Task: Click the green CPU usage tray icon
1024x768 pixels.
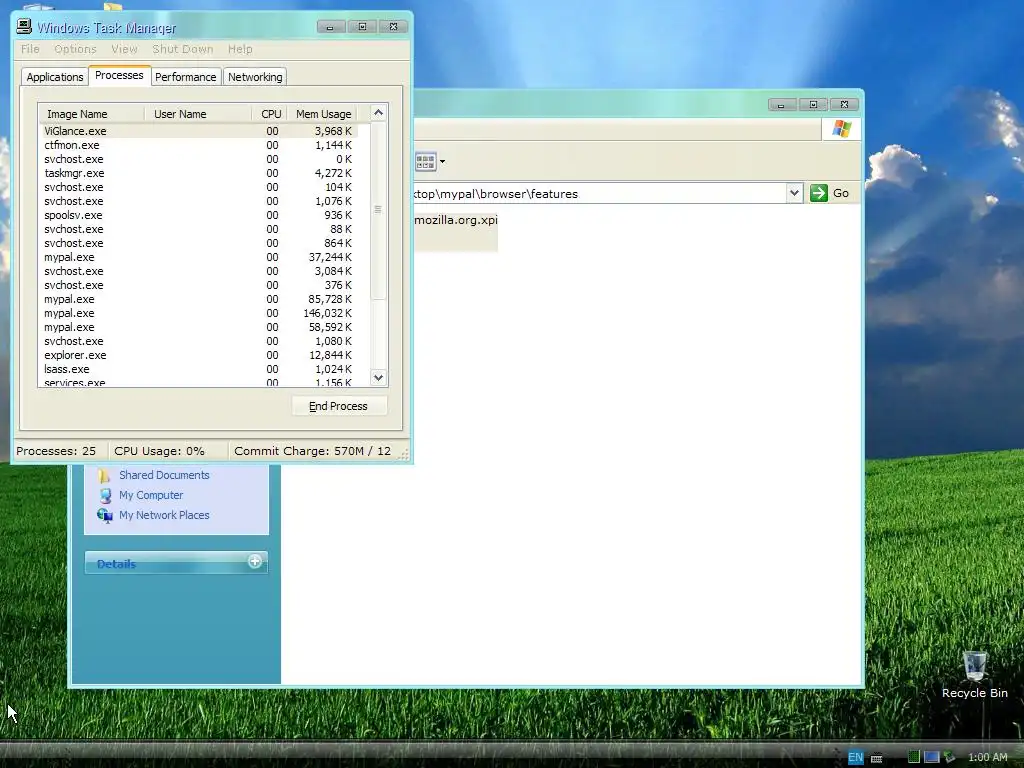Action: (914, 757)
